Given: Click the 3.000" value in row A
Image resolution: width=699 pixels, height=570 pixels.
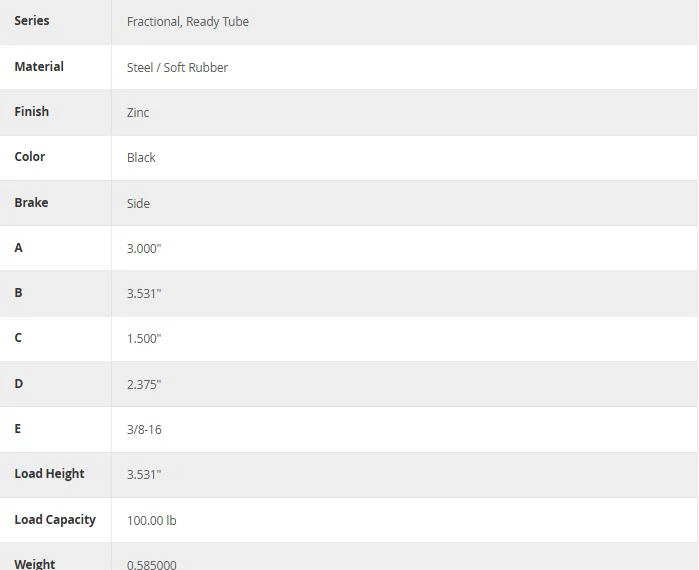Looking at the screenshot, I should click(144, 248).
